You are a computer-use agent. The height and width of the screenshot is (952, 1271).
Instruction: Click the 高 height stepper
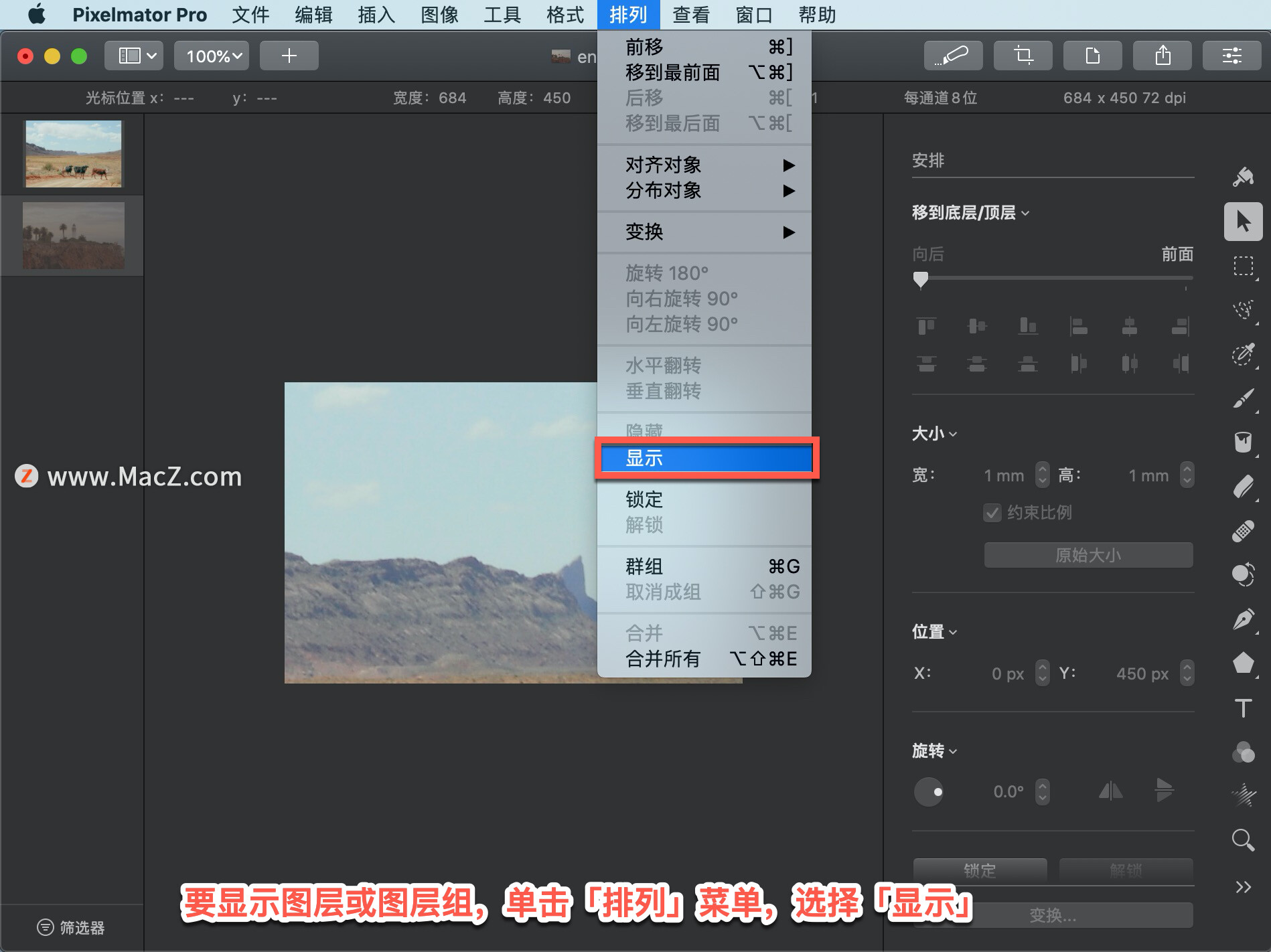coord(1187,475)
